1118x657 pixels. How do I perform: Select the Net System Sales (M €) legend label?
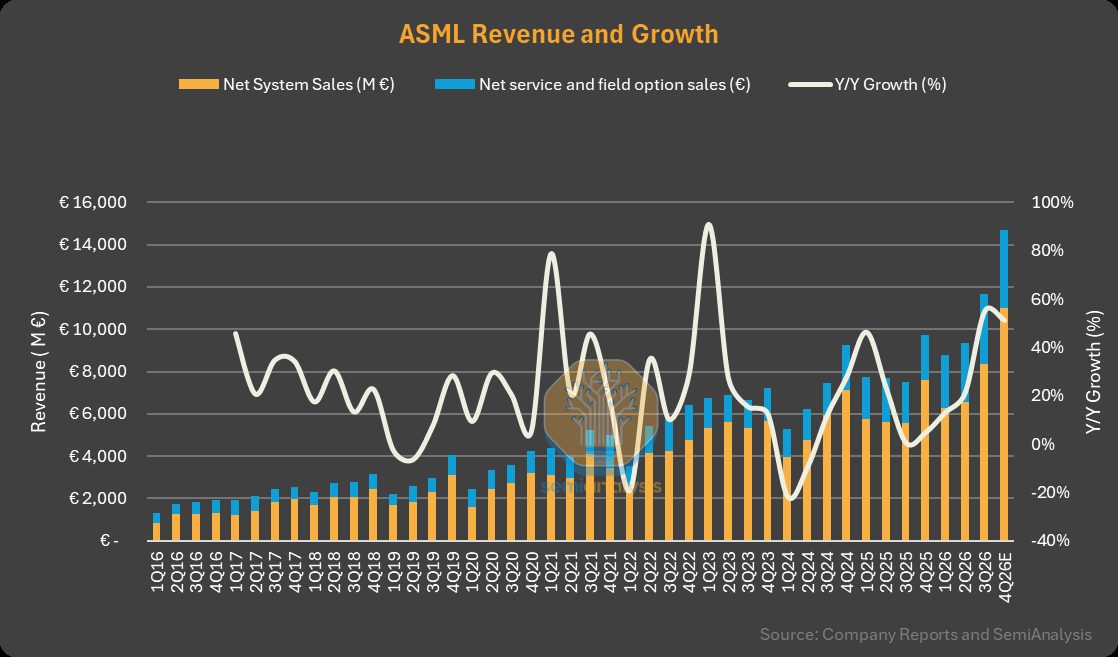[x=309, y=84]
